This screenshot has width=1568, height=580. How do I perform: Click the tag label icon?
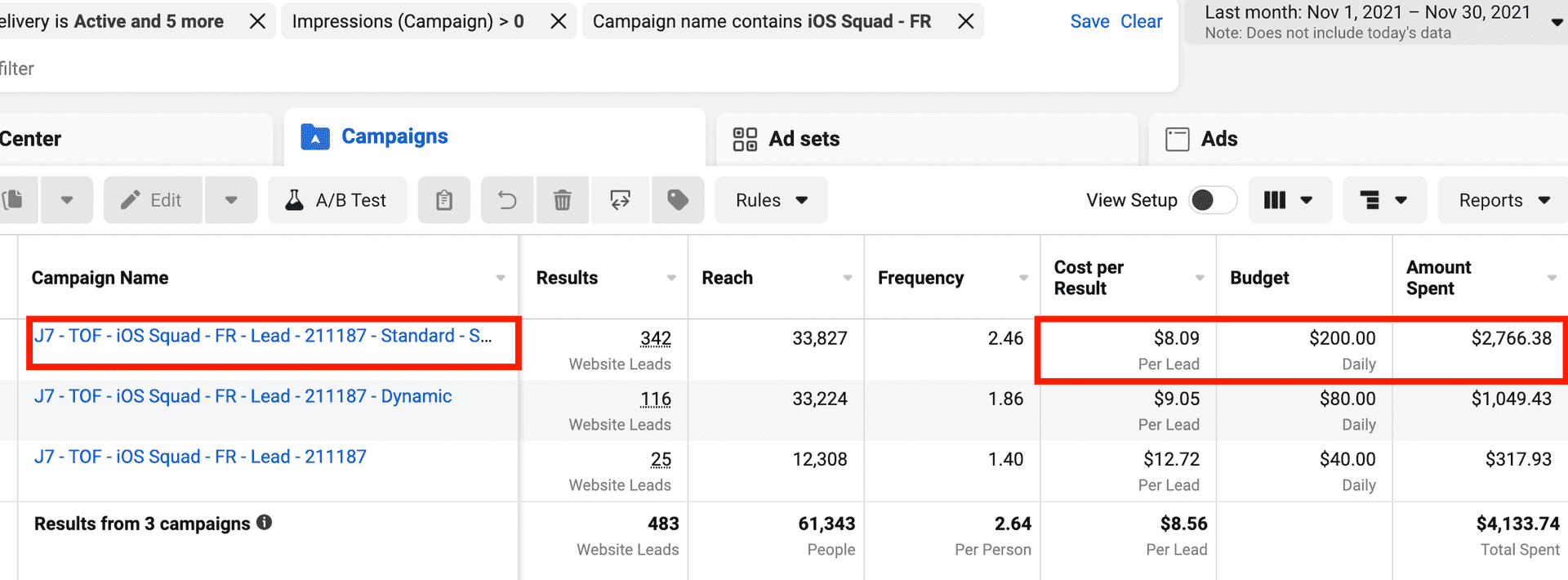[x=677, y=200]
